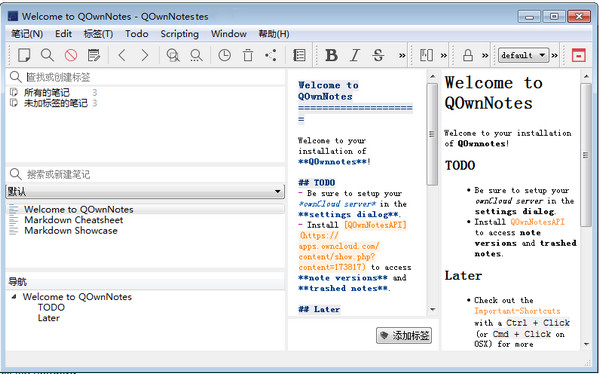Go back with the left arrow icon
The height and width of the screenshot is (374, 600).
tap(122, 55)
